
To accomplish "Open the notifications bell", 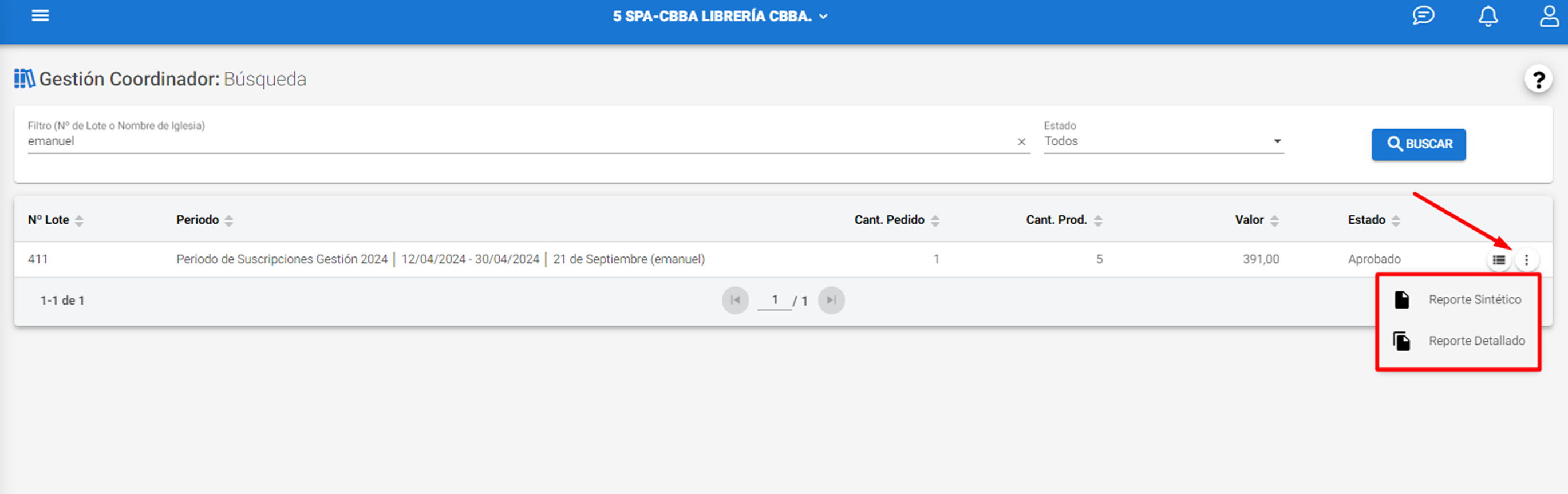I will pyautogui.click(x=1488, y=16).
